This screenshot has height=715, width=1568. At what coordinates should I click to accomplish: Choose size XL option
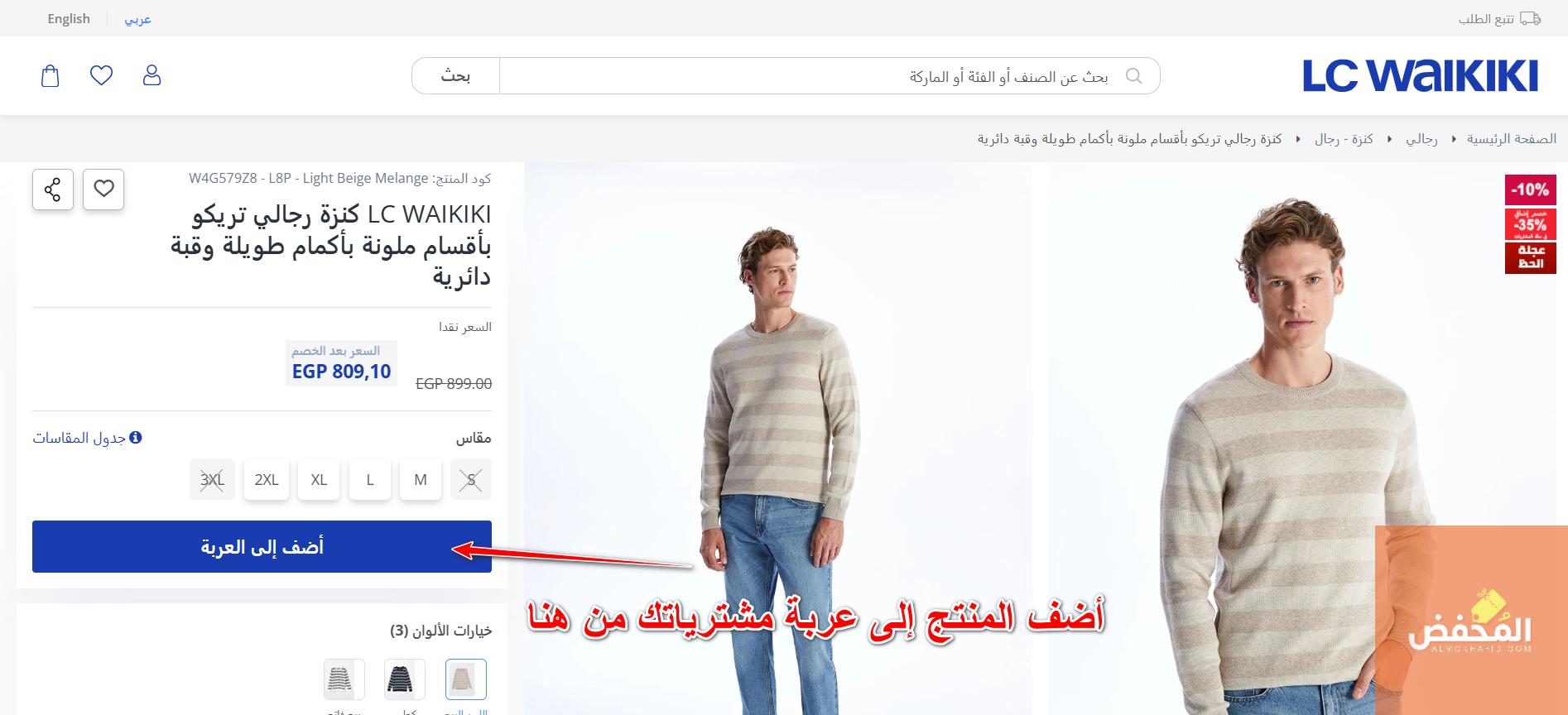point(319,480)
